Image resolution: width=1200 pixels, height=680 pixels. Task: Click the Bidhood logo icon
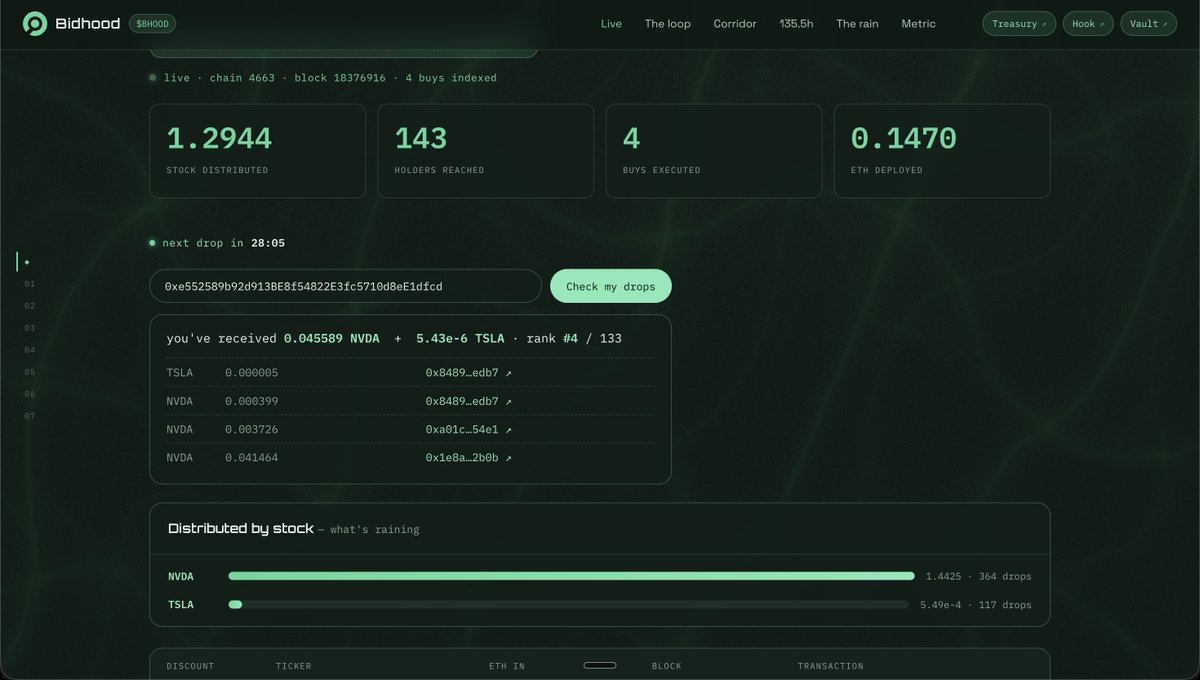(x=35, y=24)
